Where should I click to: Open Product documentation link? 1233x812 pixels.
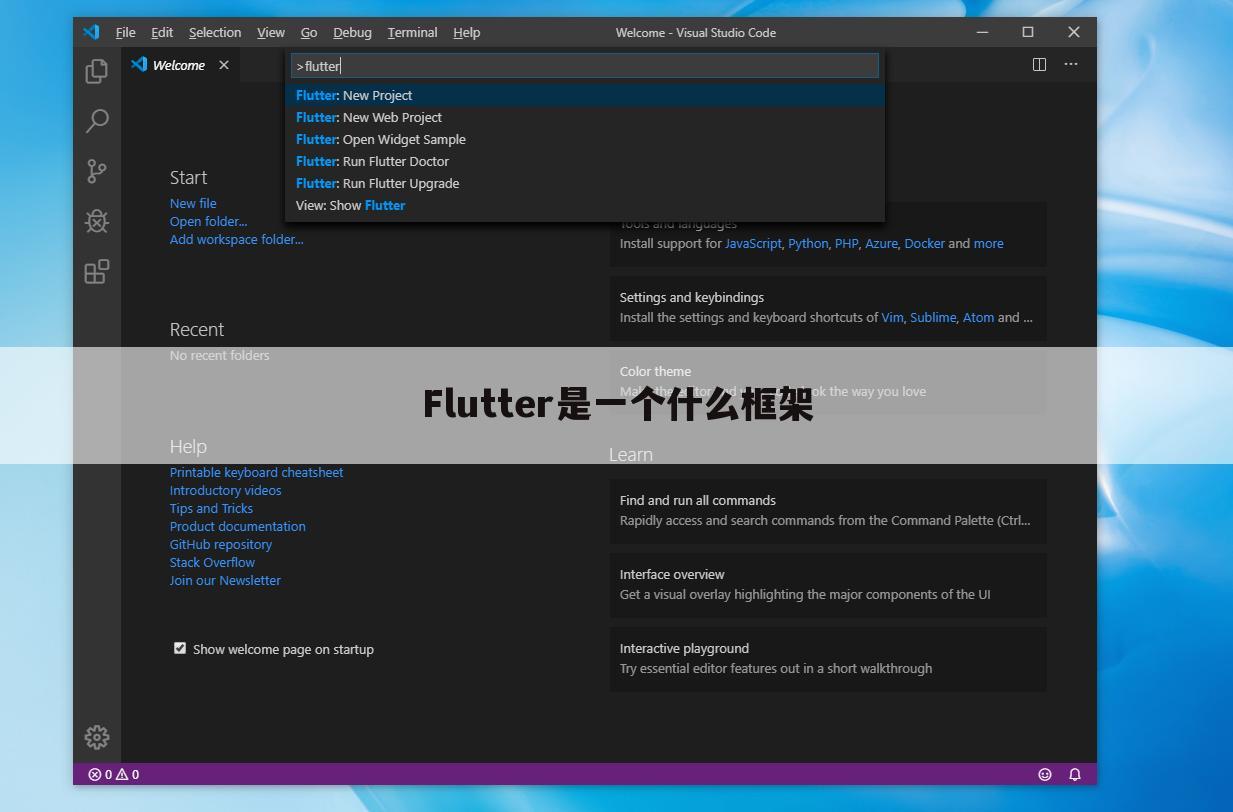[237, 526]
